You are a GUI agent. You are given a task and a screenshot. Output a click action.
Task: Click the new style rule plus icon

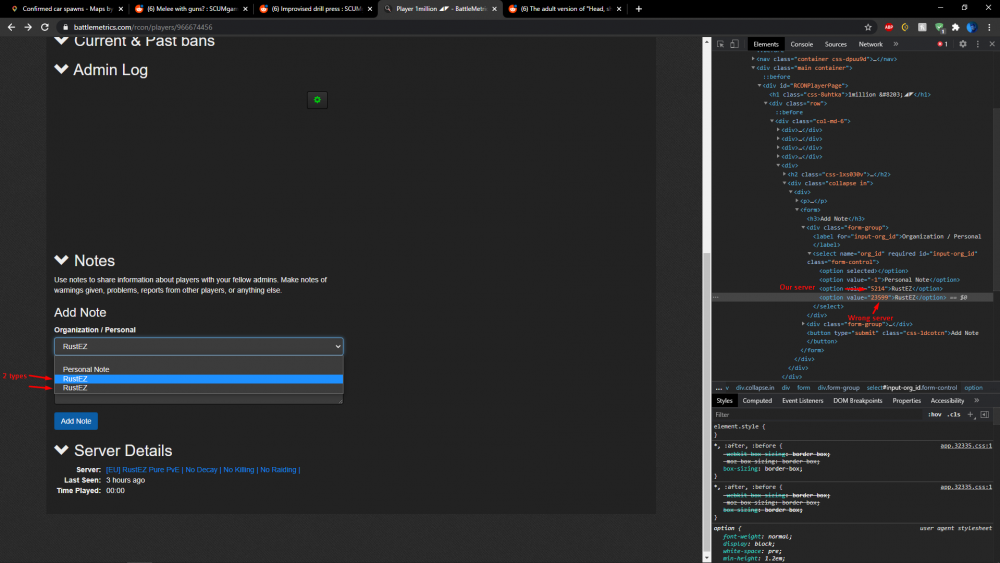(x=970, y=414)
